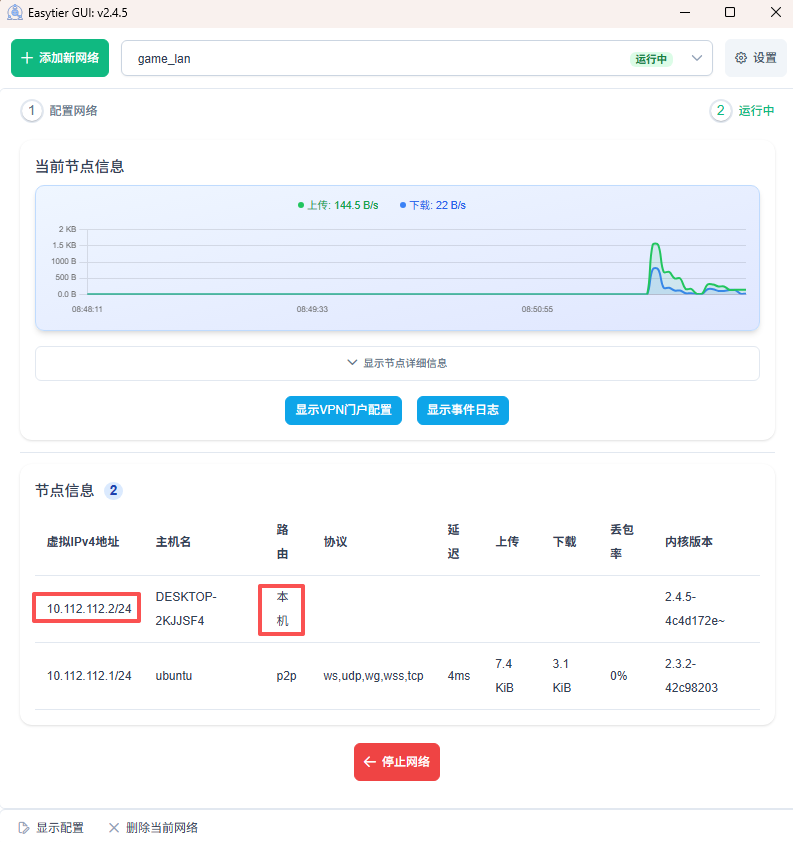Click the 路由 column header
This screenshot has height=842, width=793.
[x=282, y=542]
